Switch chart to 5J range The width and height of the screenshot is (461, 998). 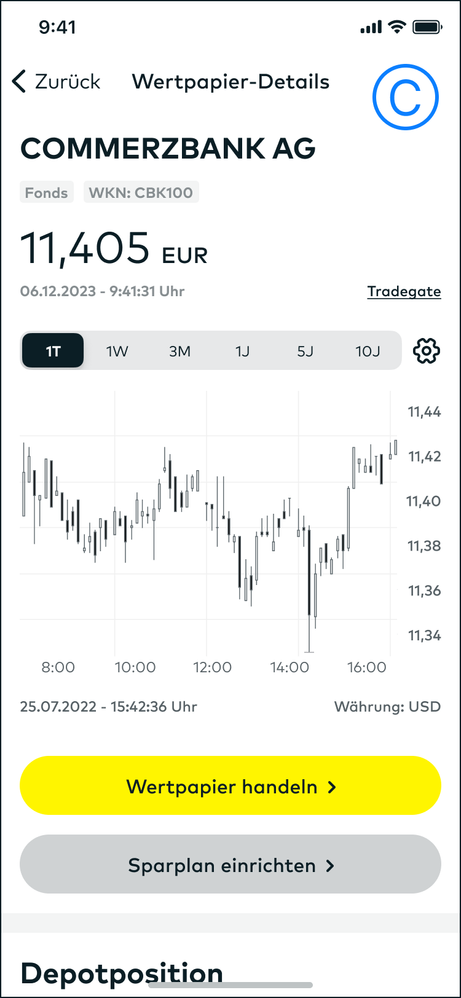pos(304,351)
